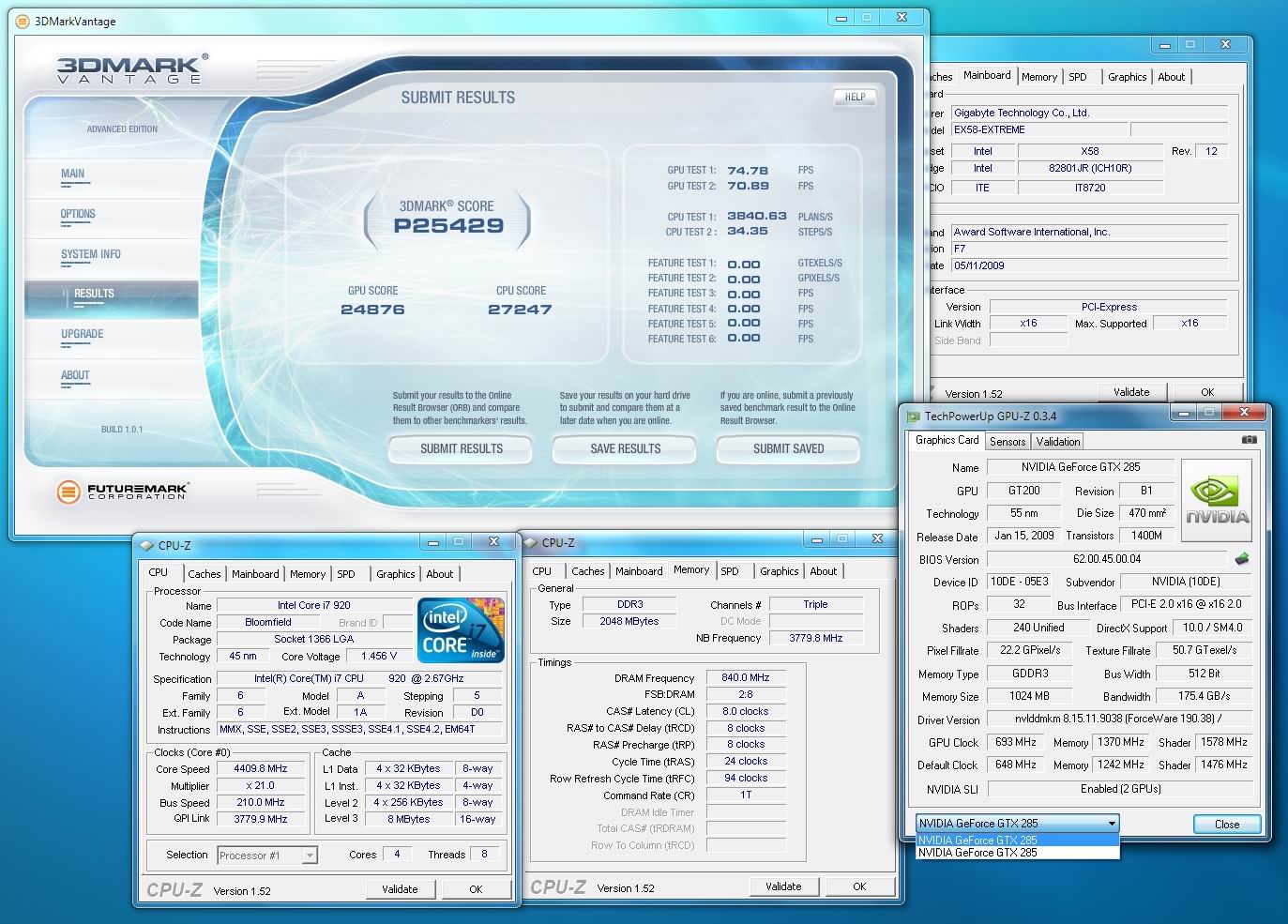Select Graphics Card tab in GPU-Z

947,440
